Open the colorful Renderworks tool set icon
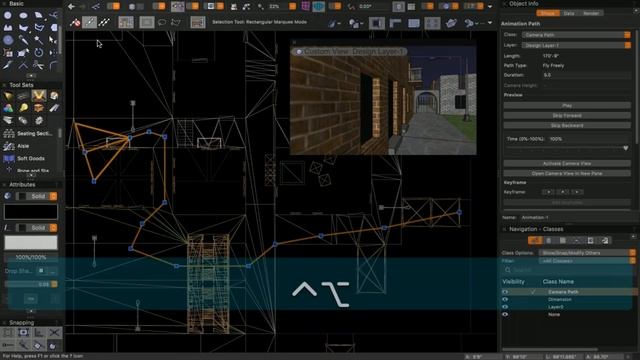Image resolution: width=640 pixels, height=360 pixels. 8,108
